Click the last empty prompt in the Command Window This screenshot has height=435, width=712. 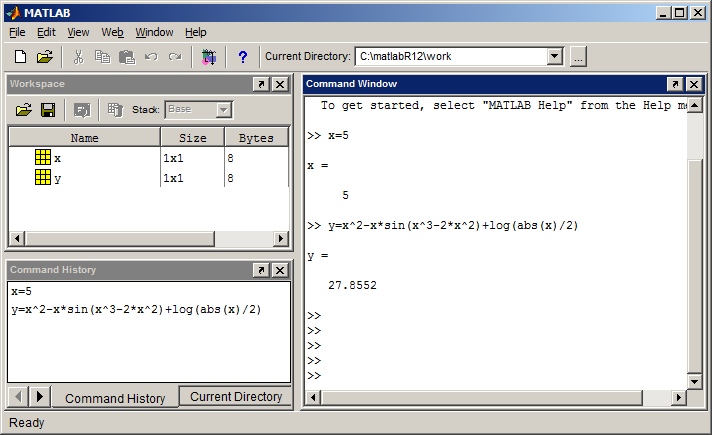[x=314, y=376]
